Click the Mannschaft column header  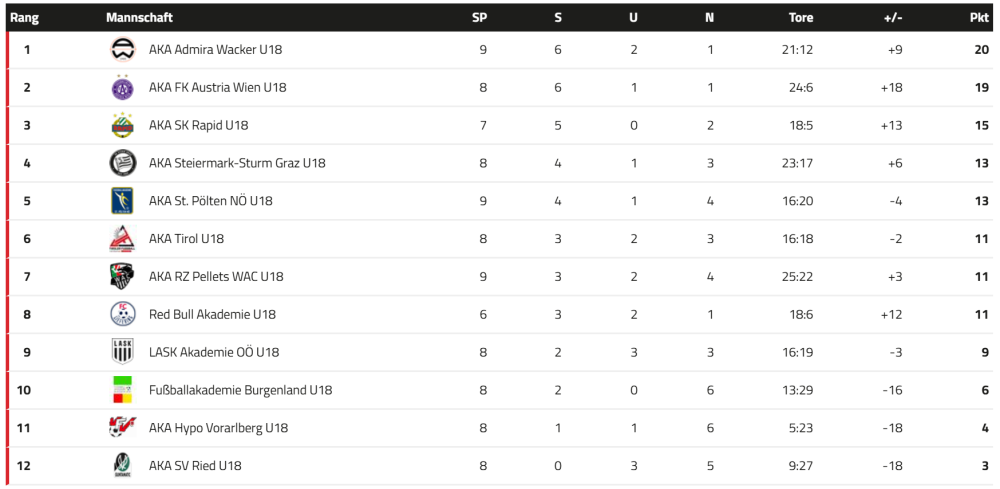point(139,17)
